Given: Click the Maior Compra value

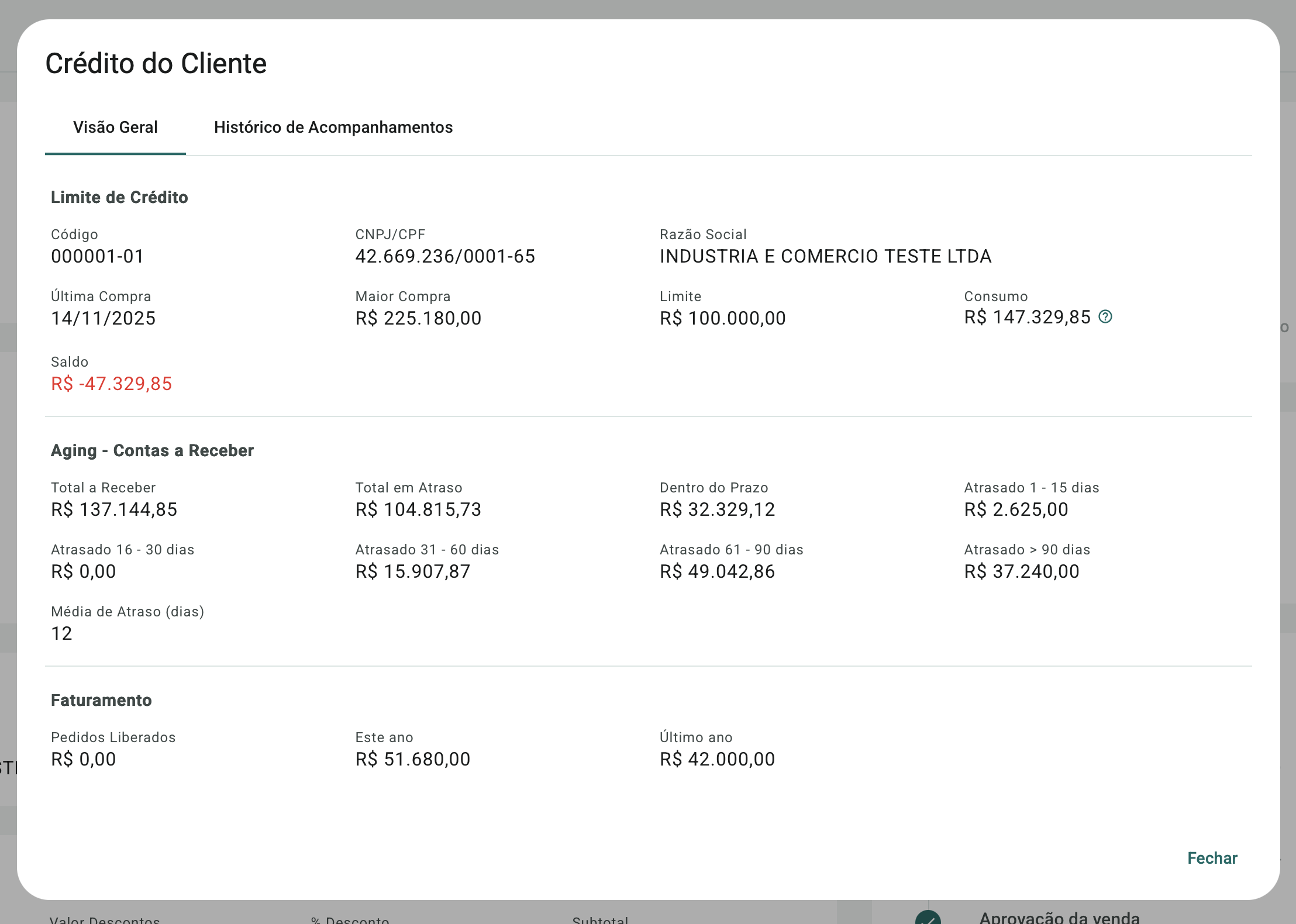Looking at the screenshot, I should click(x=418, y=318).
